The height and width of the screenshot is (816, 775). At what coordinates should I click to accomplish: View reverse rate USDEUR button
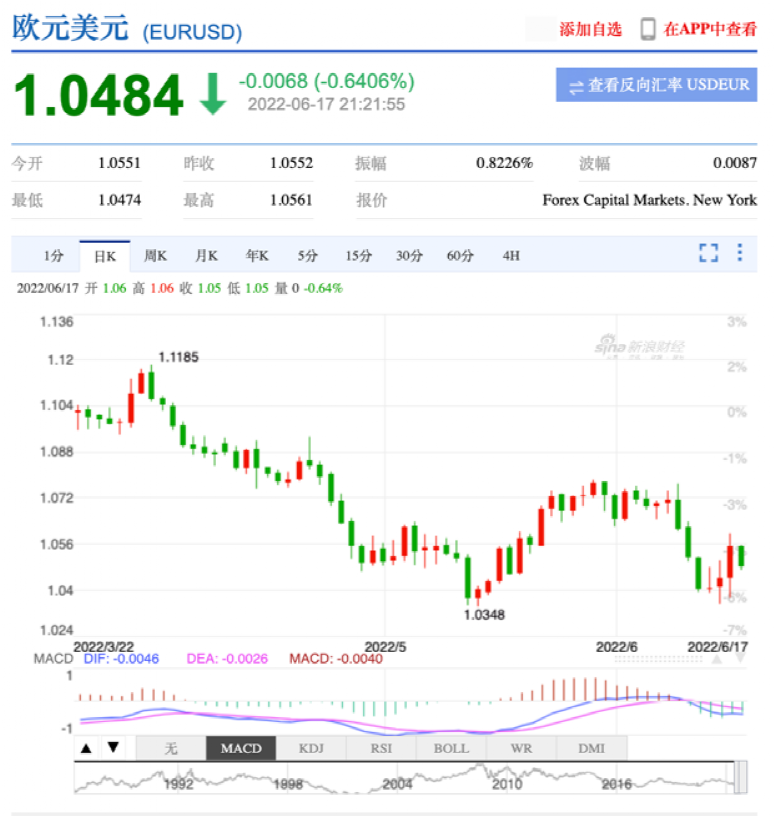coord(657,86)
